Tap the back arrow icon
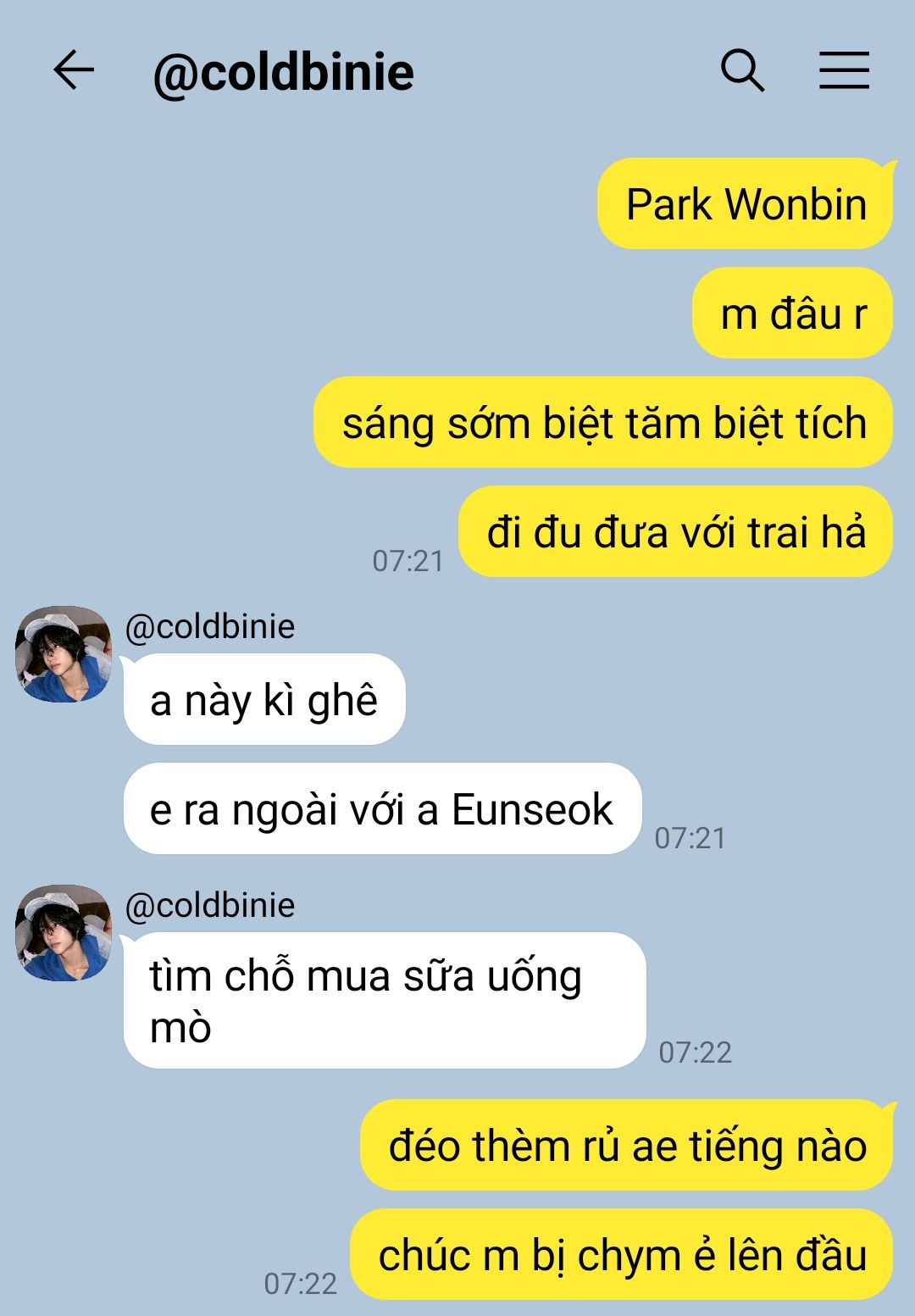The image size is (915, 1316). click(74, 70)
